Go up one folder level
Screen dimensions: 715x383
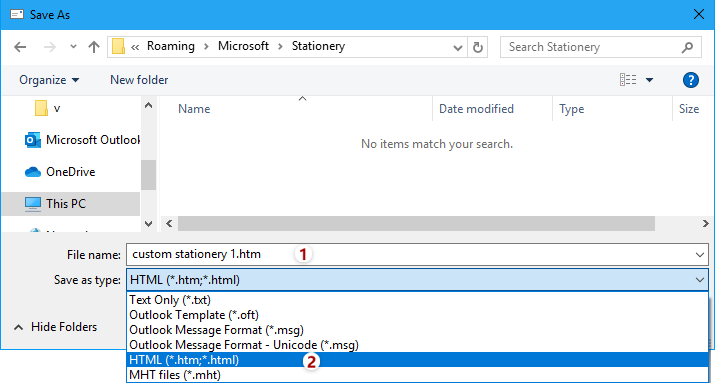coord(94,47)
